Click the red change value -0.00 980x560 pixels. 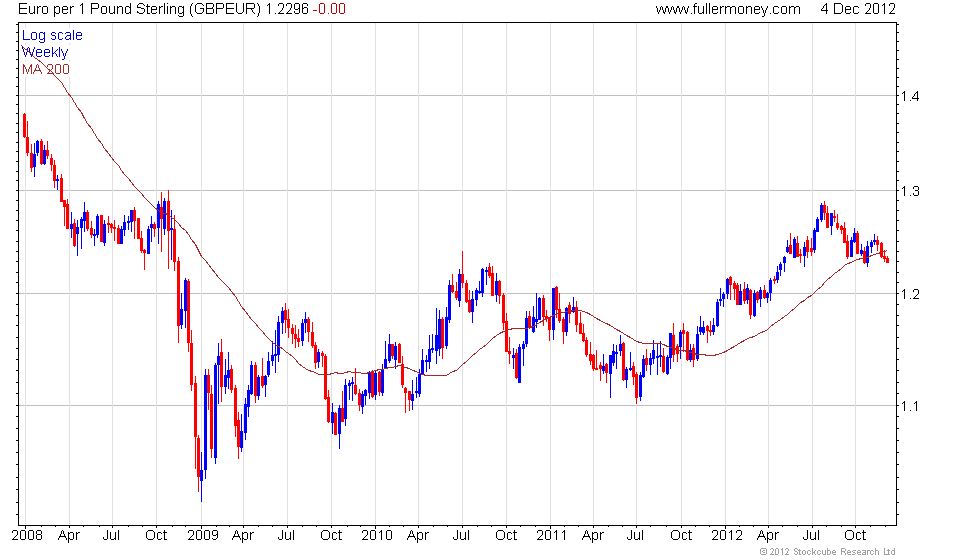click(329, 9)
